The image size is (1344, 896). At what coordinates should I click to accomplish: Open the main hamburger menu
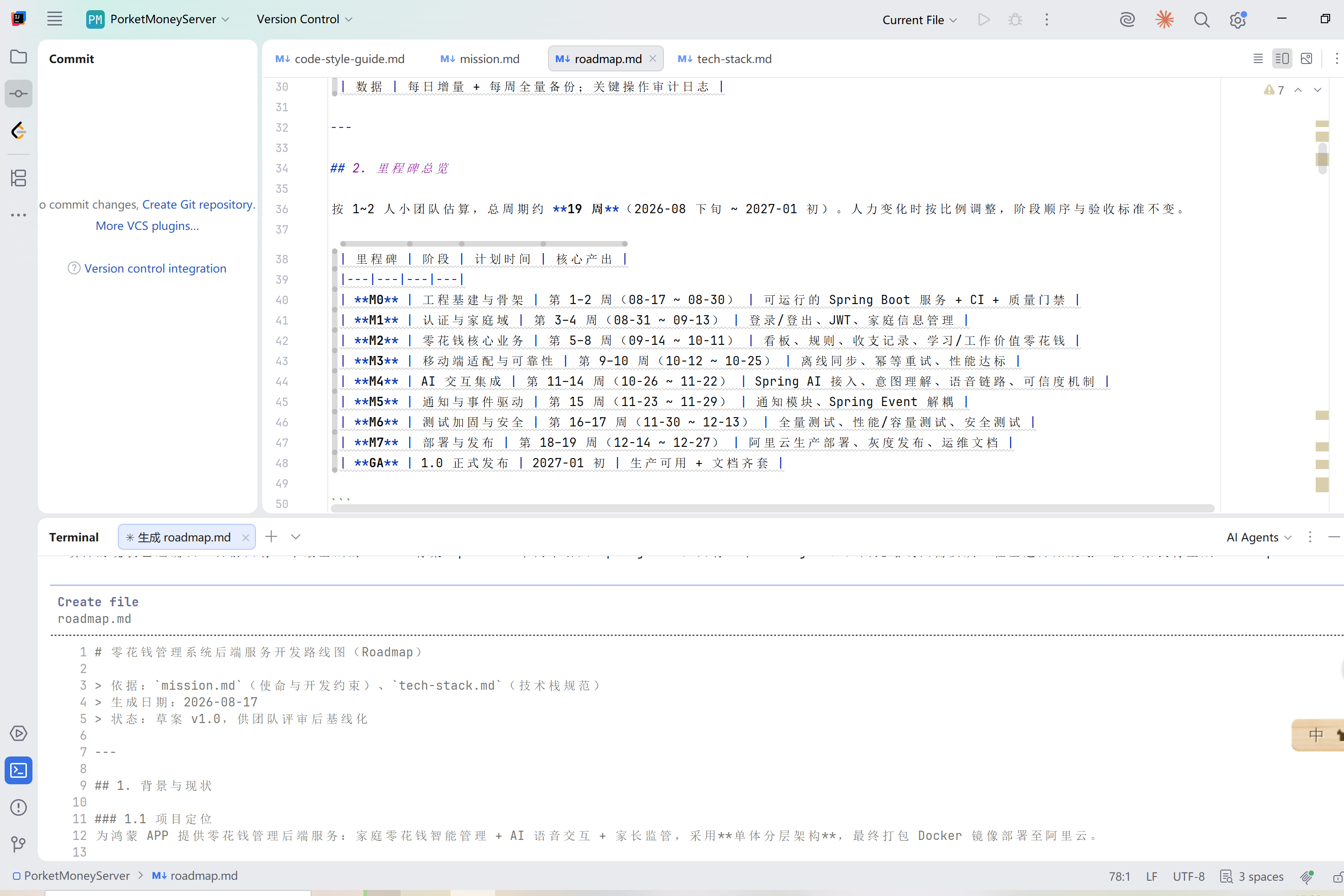tap(54, 19)
